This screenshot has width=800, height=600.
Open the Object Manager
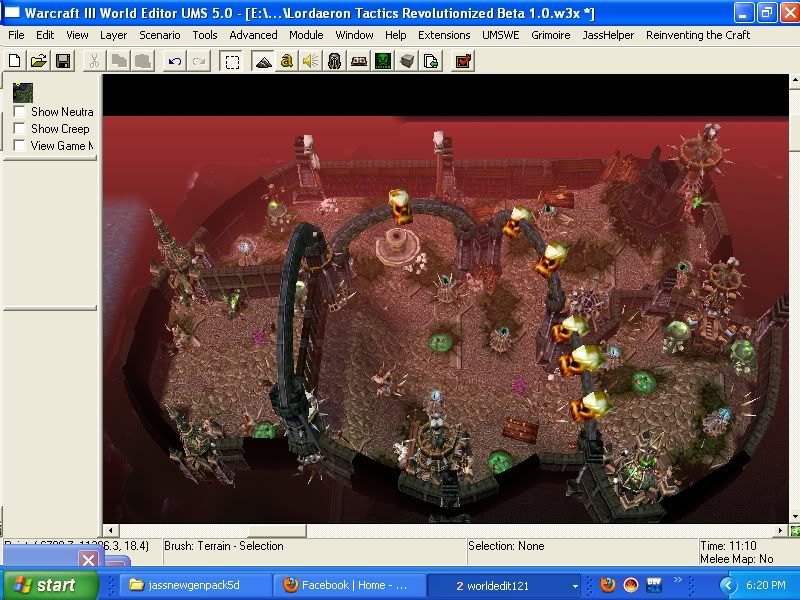pos(407,61)
